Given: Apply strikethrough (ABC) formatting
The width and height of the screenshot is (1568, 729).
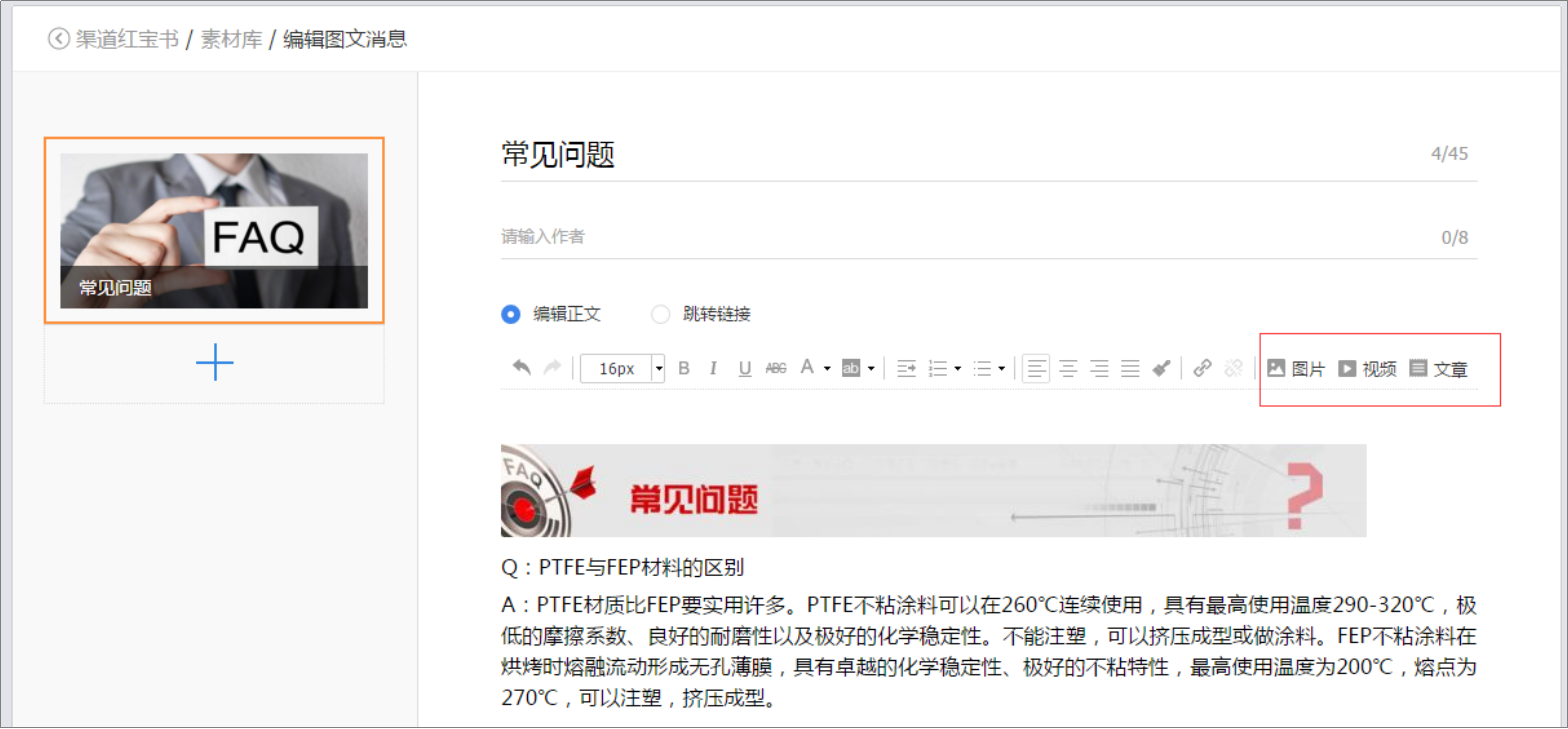Looking at the screenshot, I should tap(776, 368).
